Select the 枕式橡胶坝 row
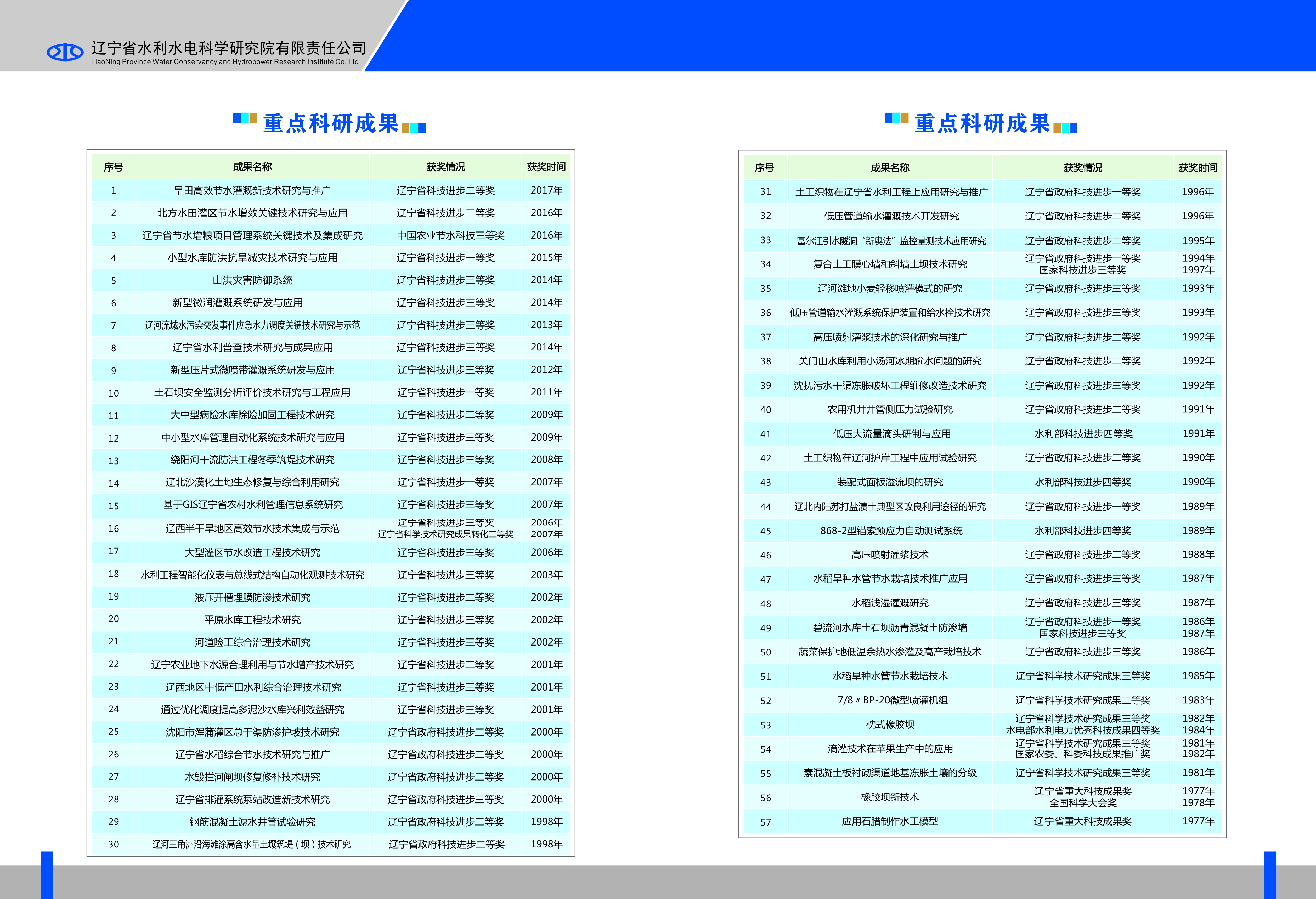This screenshot has height=899, width=1316. (x=982, y=725)
